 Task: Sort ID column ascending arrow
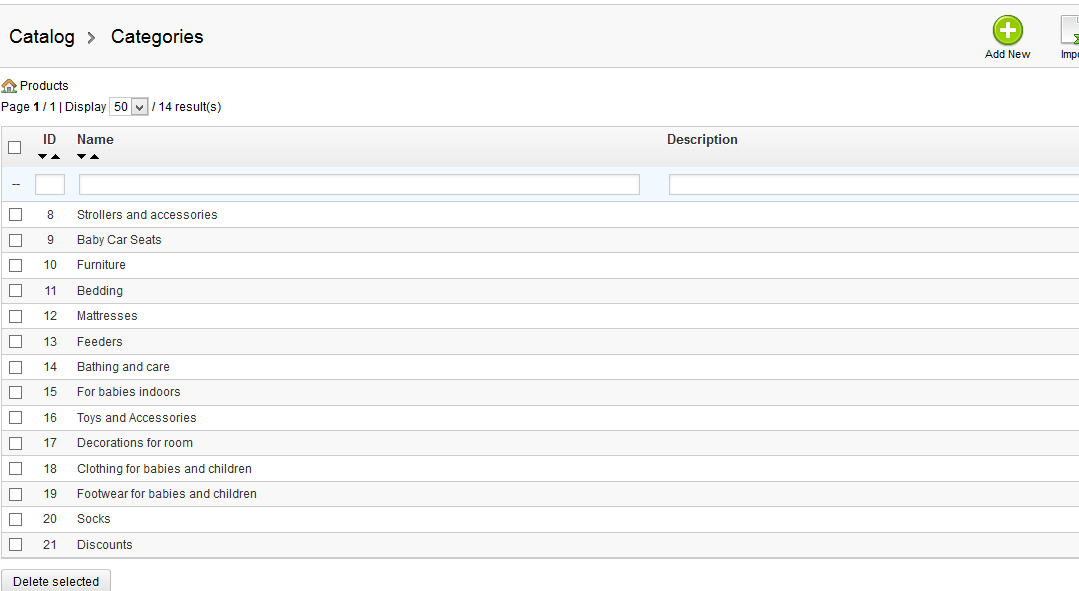(56, 157)
